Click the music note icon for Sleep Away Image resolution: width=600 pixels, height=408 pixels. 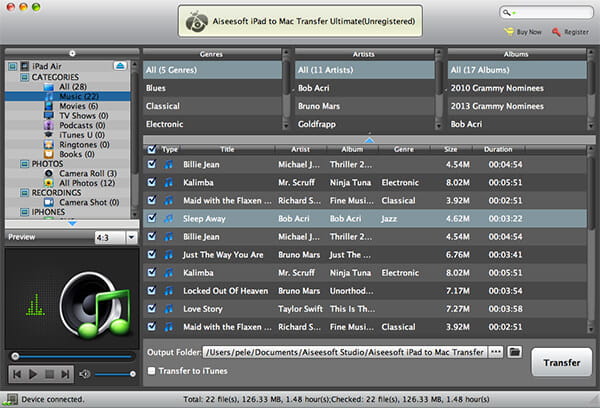click(x=168, y=219)
